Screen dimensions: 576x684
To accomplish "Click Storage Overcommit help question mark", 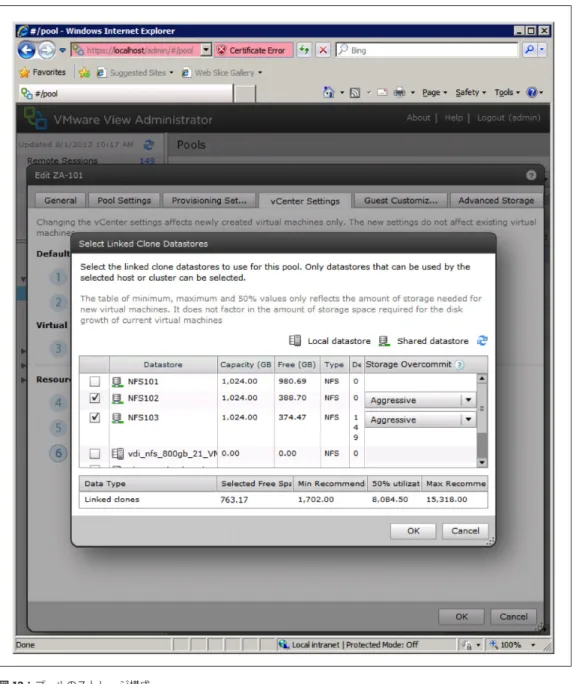I will pyautogui.click(x=459, y=365).
